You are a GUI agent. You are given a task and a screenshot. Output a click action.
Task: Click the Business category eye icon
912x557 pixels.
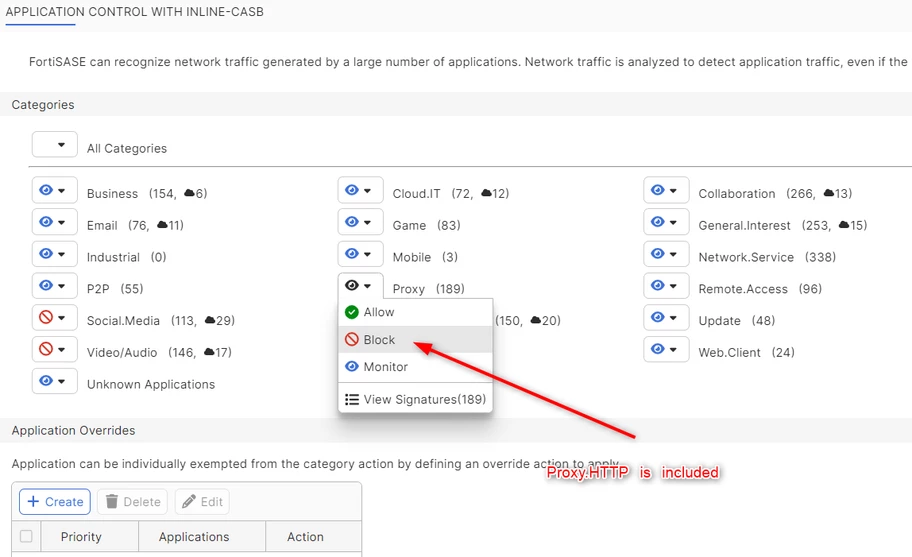(46, 190)
